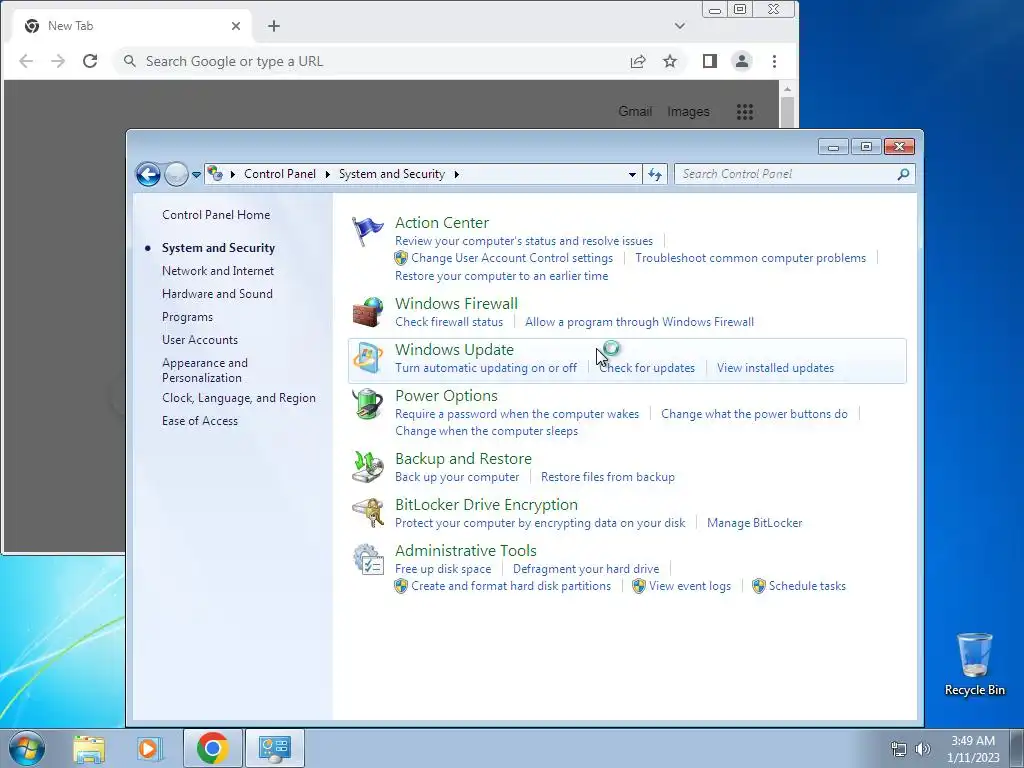Image resolution: width=1024 pixels, height=768 pixels.
Task: Open Chrome's three-dot menu
Action: coord(774,61)
